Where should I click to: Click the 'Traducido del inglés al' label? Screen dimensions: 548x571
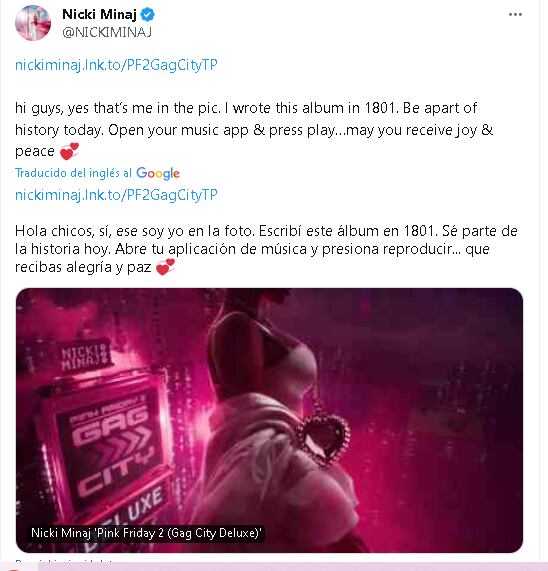73,173
